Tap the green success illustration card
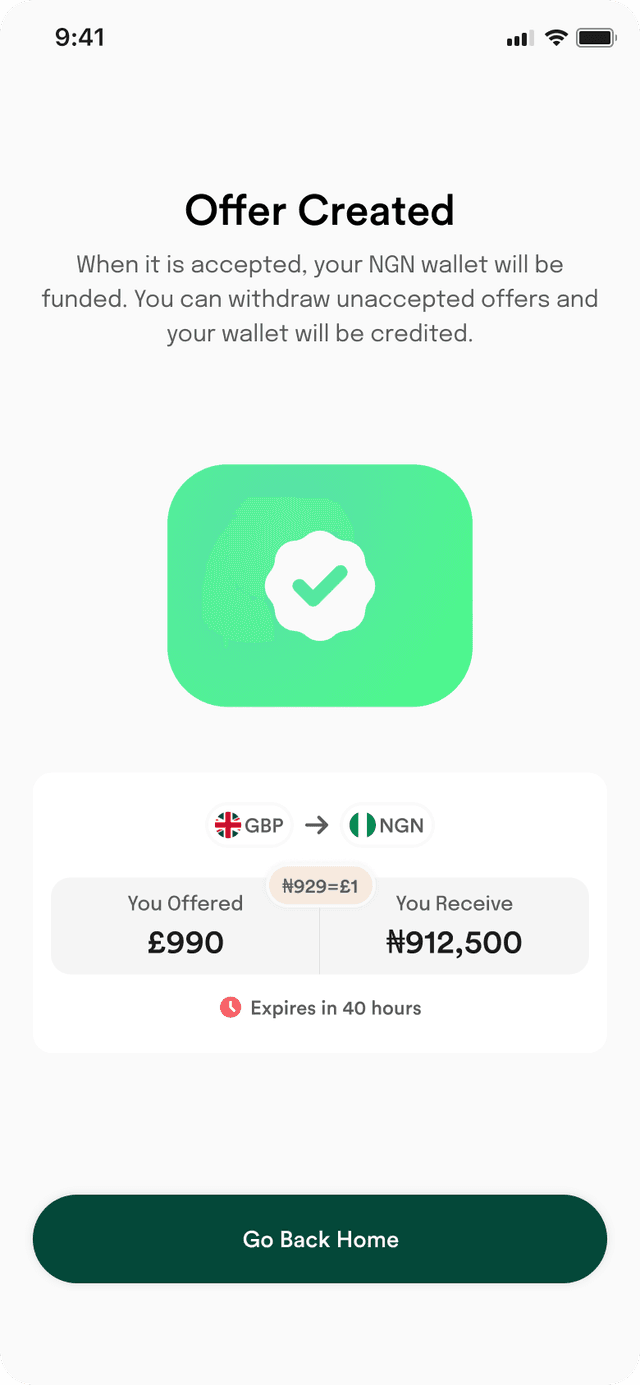This screenshot has height=1385, width=640. click(320, 586)
